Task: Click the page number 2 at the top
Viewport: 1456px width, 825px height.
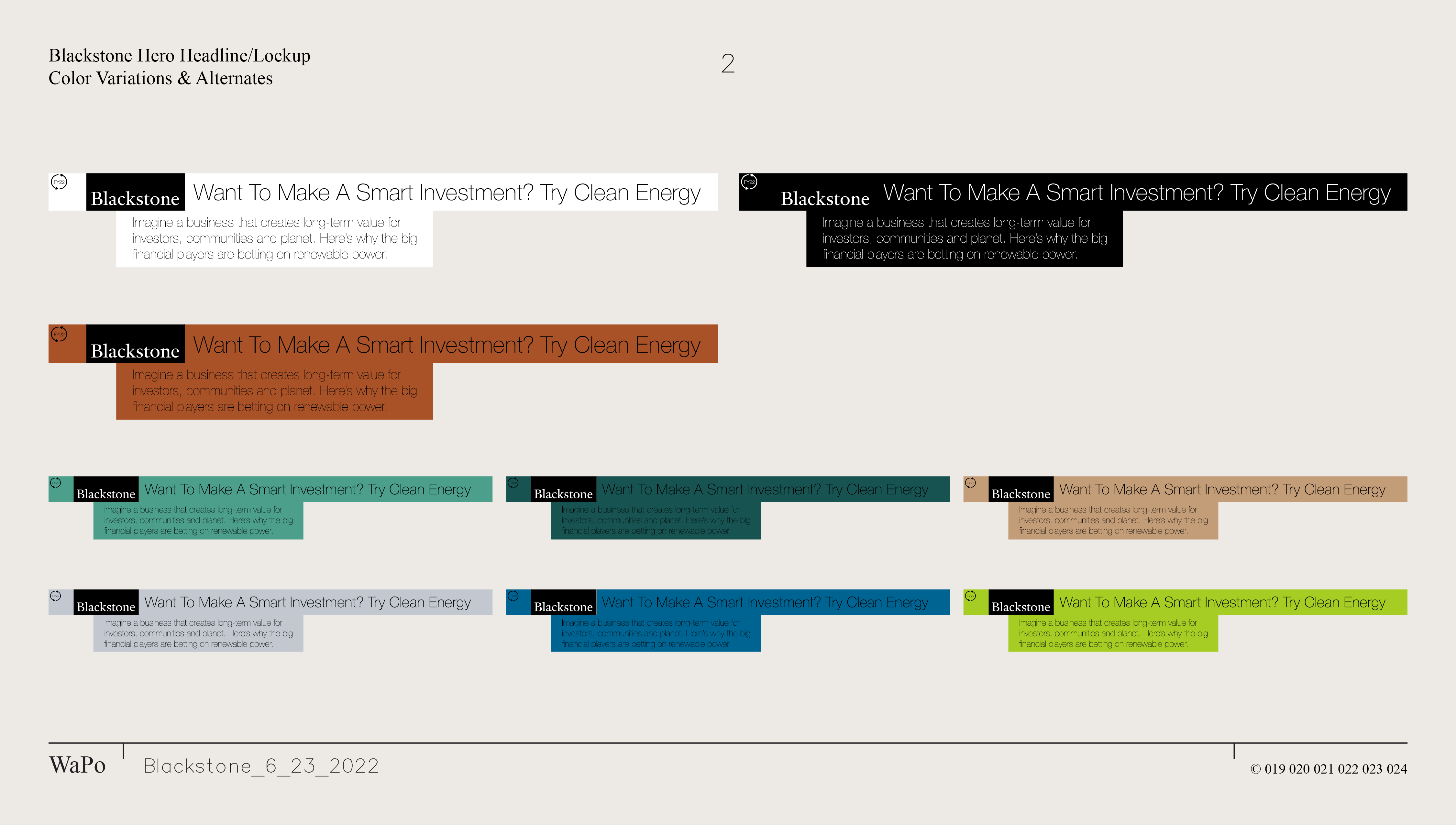Action: [x=728, y=63]
